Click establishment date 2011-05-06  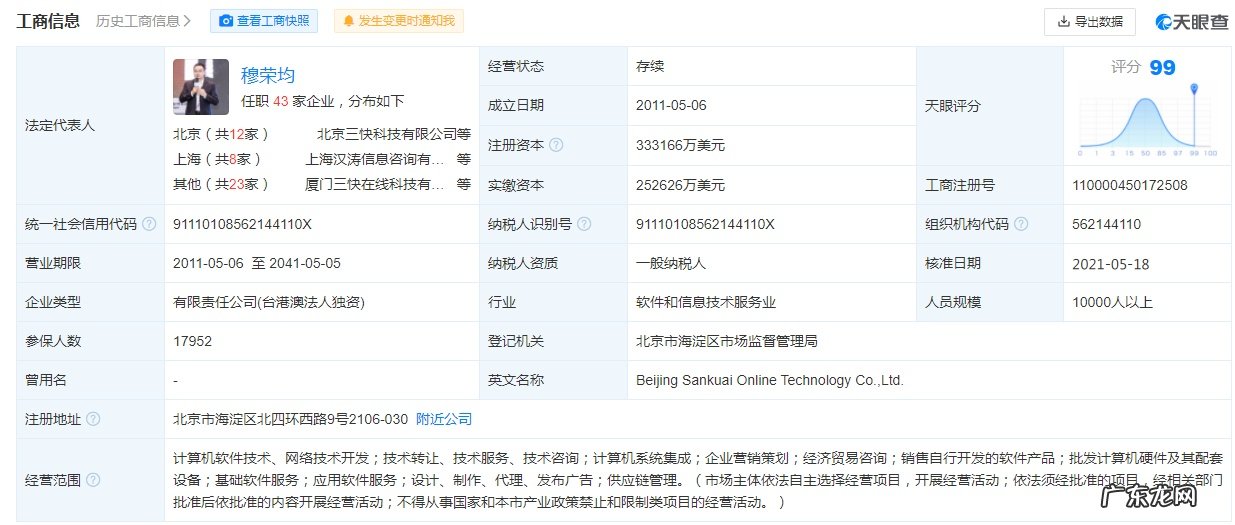coord(671,105)
